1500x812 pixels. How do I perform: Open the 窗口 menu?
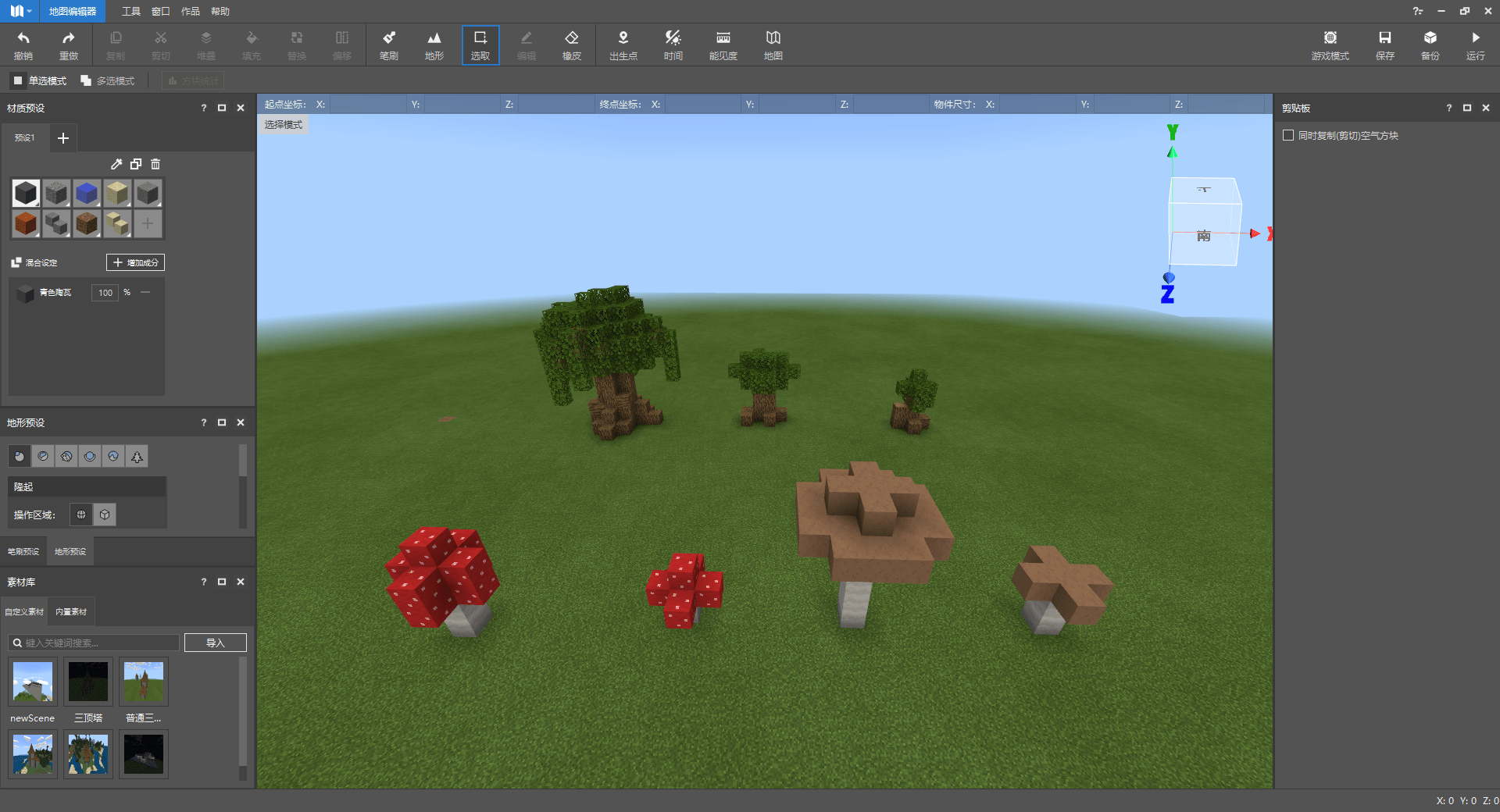click(x=161, y=11)
